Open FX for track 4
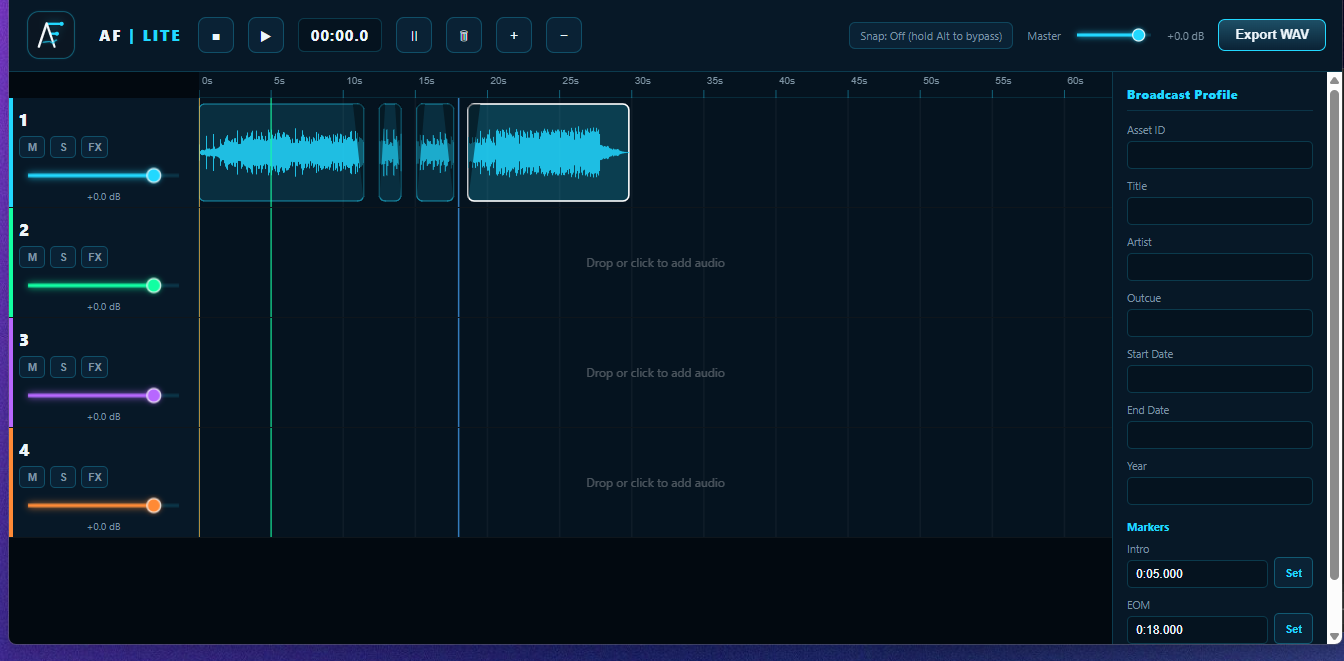Image resolution: width=1344 pixels, height=661 pixels. pyautogui.click(x=95, y=477)
